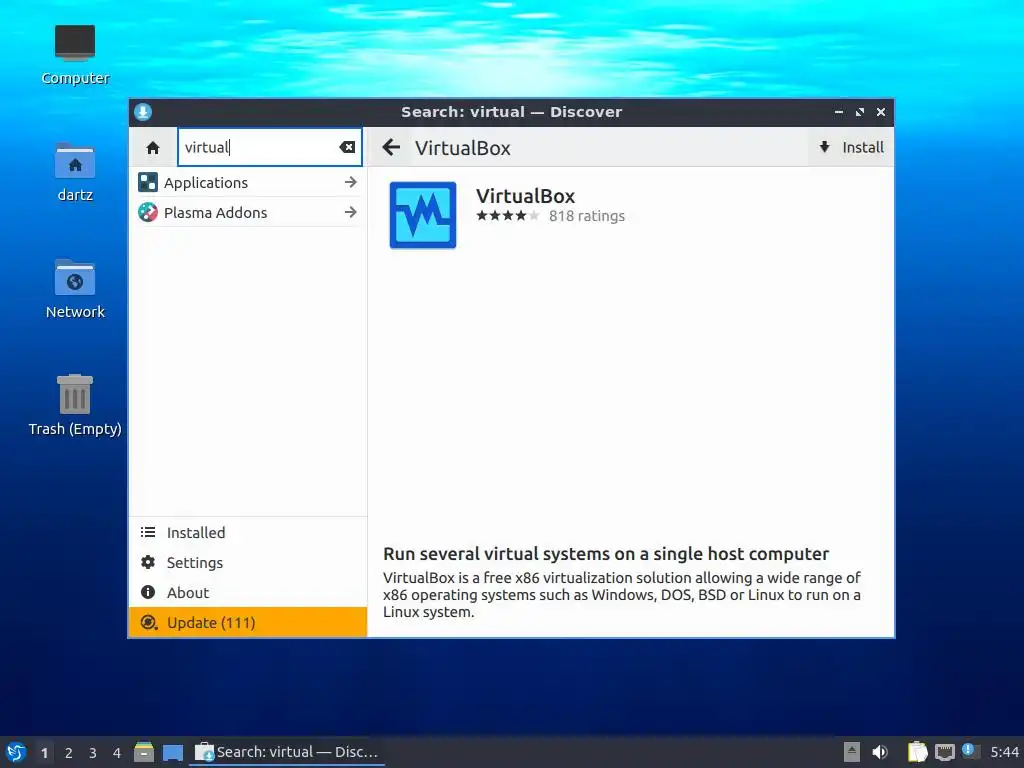Switch to virtual desktop 3

click(x=93, y=753)
